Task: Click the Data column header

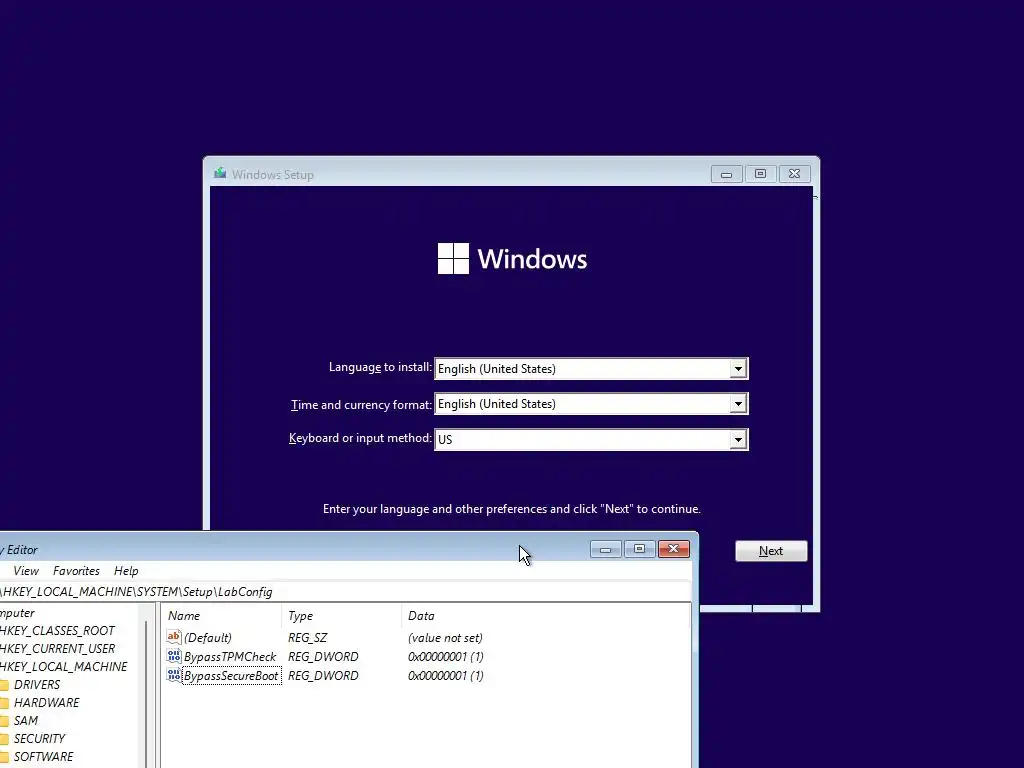Action: (x=545, y=616)
